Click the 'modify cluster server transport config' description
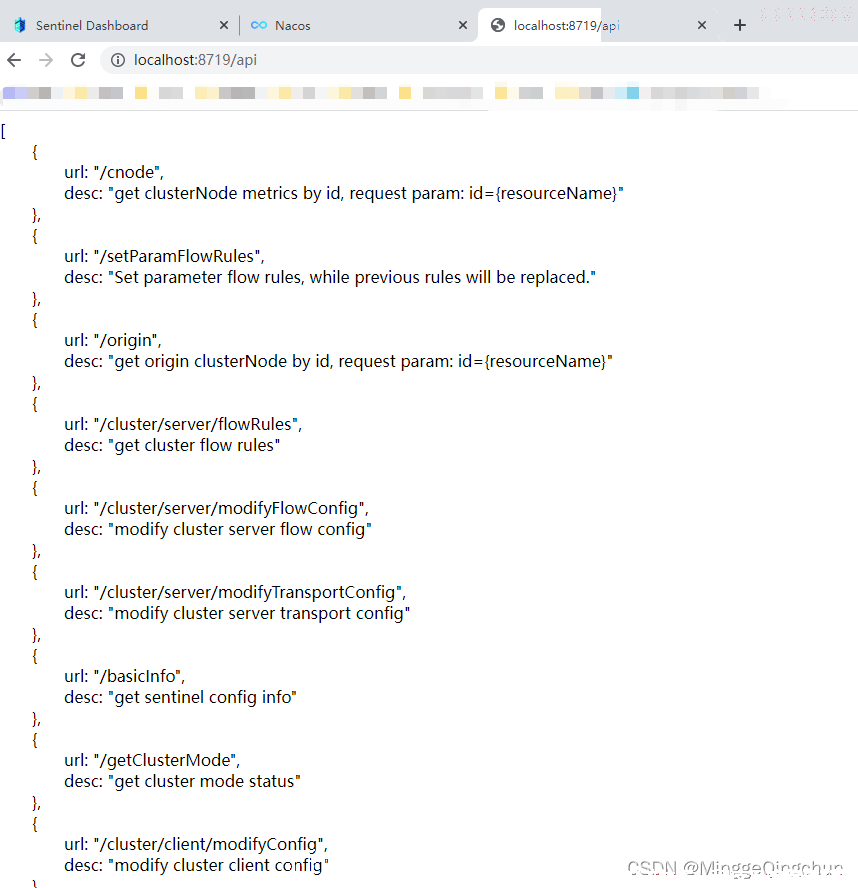 click(x=237, y=613)
